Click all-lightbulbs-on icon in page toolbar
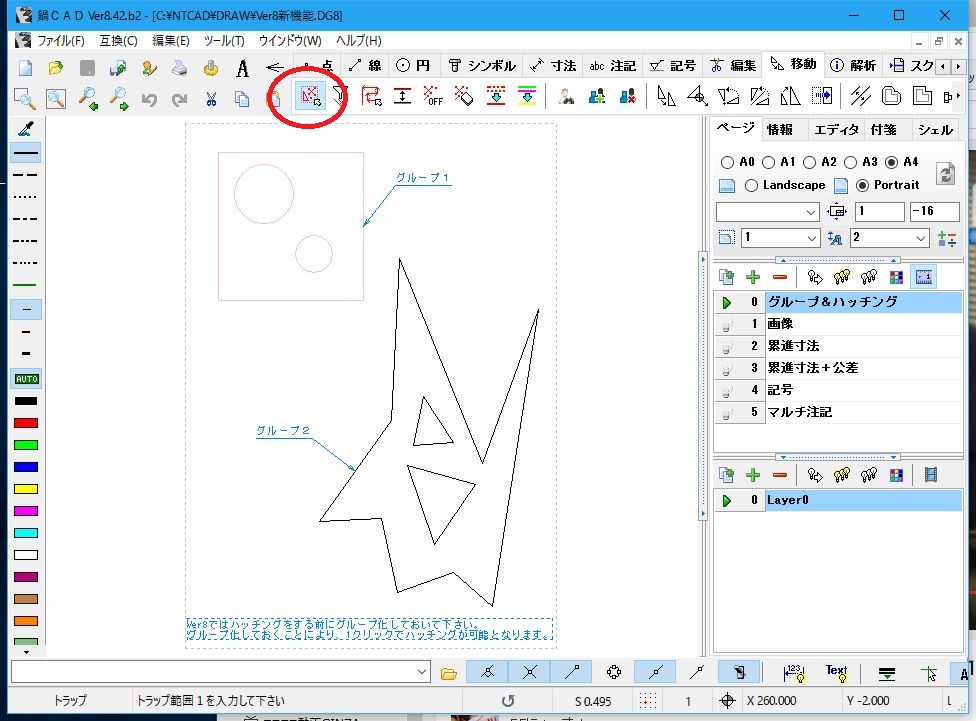The image size is (976, 721). [x=842, y=277]
